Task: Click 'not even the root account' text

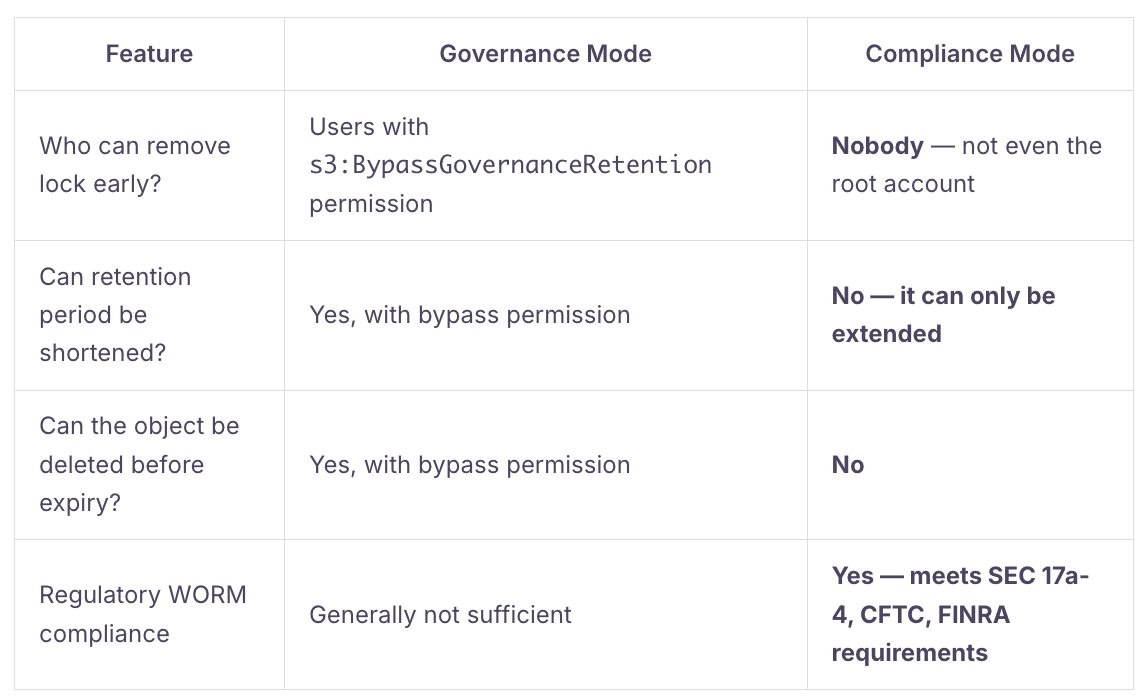Action: tap(966, 165)
